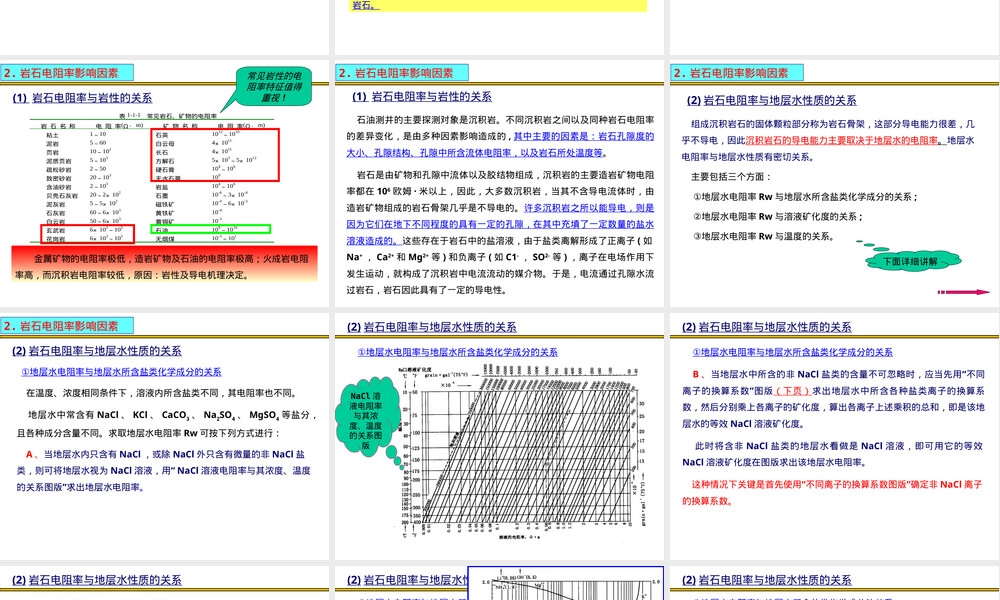Click the paragraph '此时将含非 NaCl 盐类的地层水'
The width and height of the screenshot is (1000, 600).
832,454
